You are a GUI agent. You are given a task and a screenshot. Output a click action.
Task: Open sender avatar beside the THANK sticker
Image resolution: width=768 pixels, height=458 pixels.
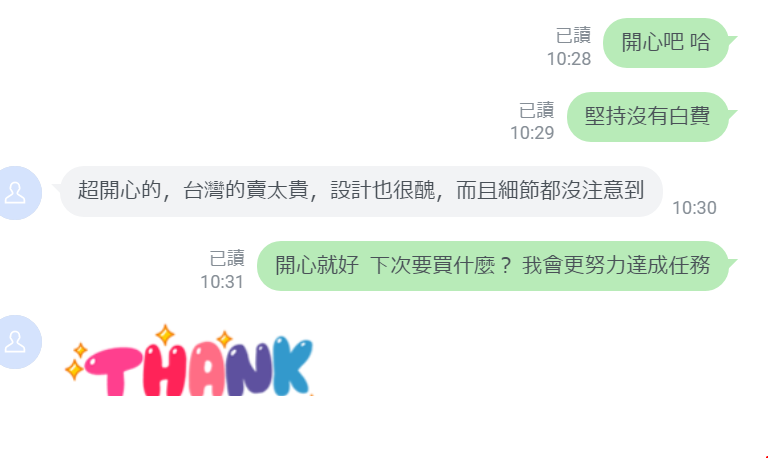pyautogui.click(x=16, y=341)
